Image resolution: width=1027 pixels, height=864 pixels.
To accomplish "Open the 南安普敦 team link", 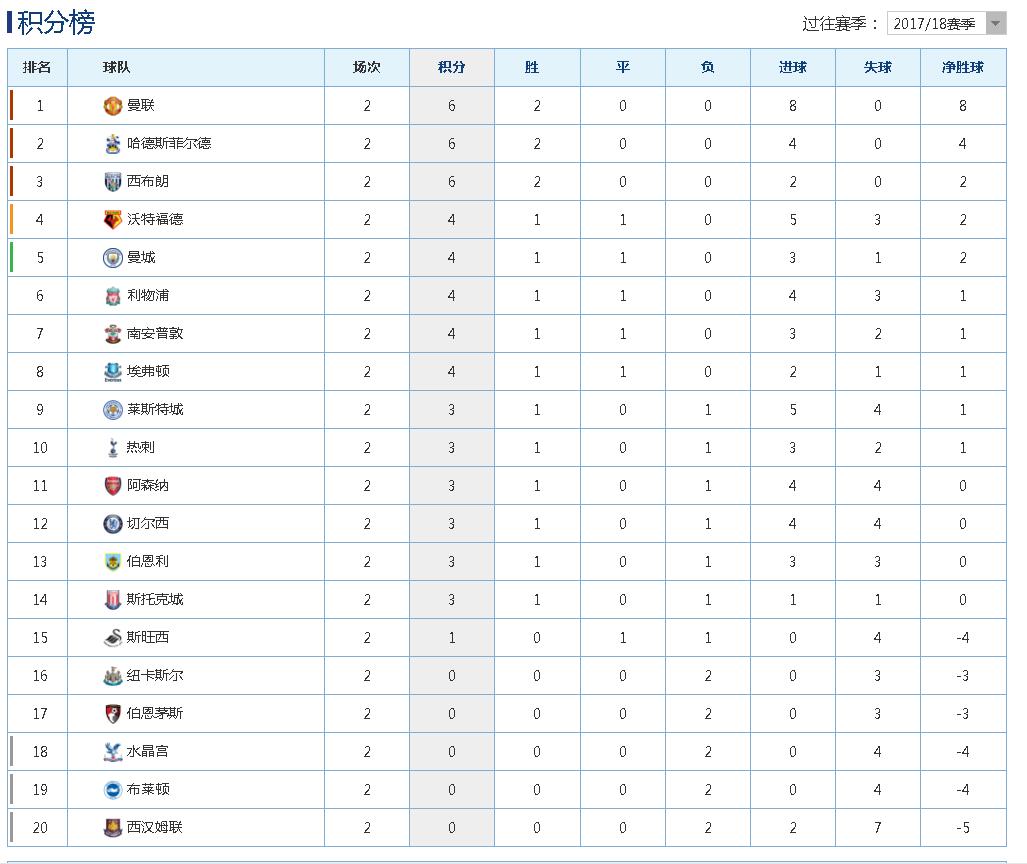I will (x=155, y=334).
